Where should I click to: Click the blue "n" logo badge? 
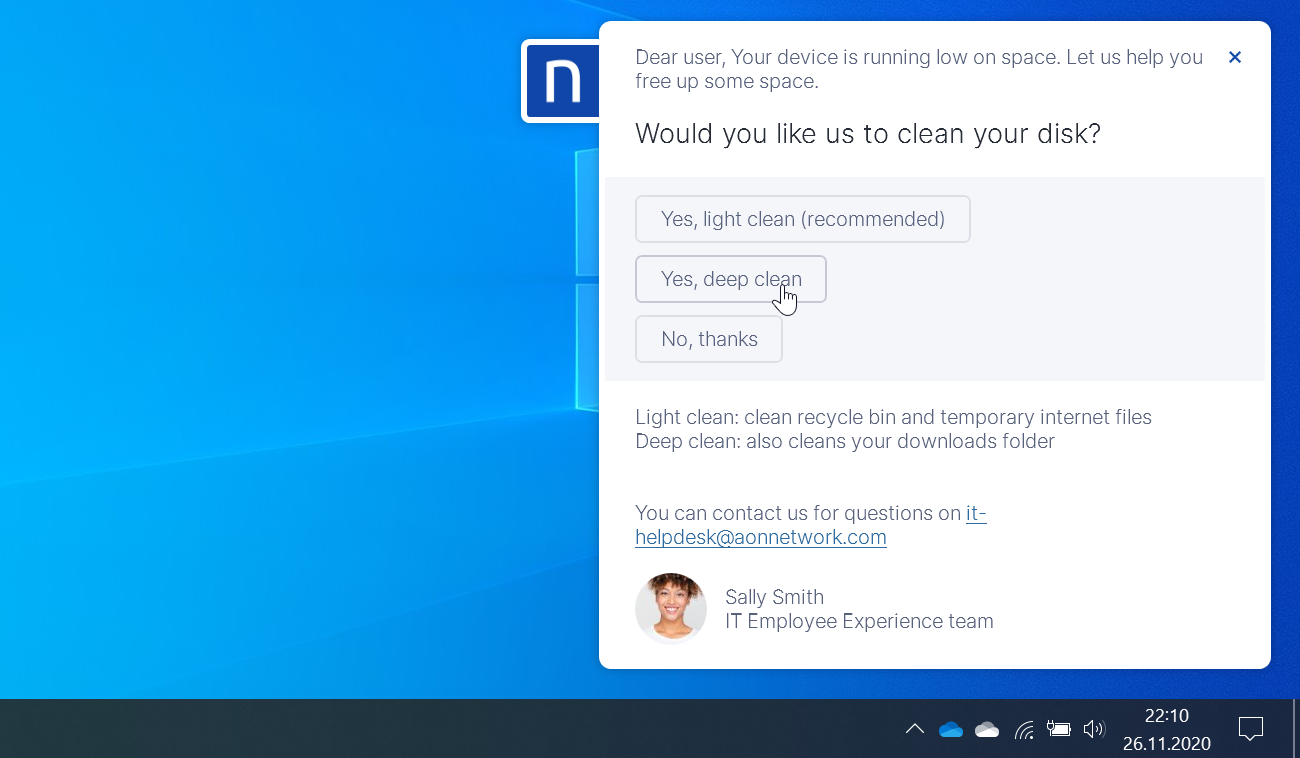click(x=561, y=81)
